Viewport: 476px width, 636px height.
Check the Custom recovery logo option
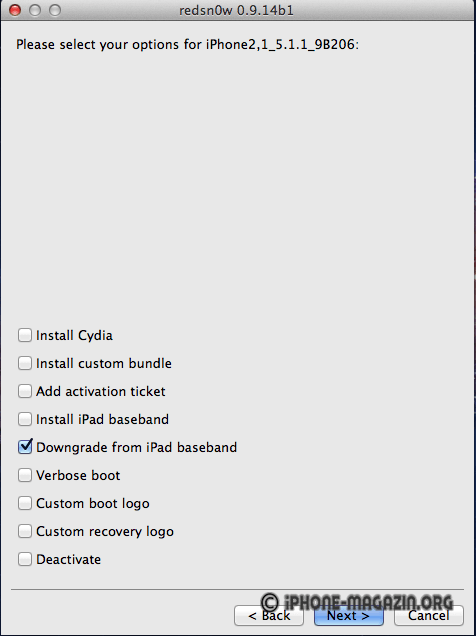click(x=25, y=531)
